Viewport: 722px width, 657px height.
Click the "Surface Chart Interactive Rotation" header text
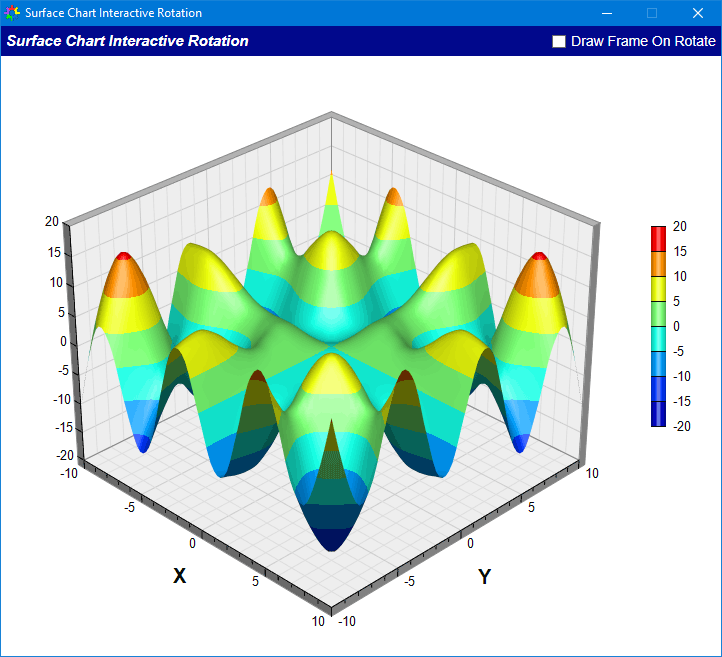click(x=128, y=41)
